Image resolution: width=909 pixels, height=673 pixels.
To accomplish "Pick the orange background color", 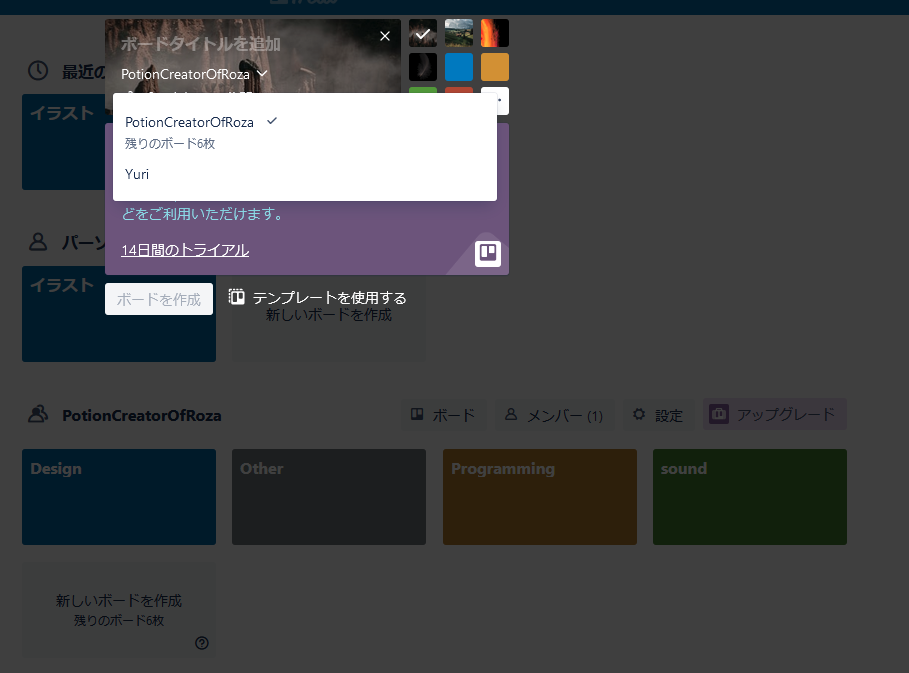I will [495, 67].
